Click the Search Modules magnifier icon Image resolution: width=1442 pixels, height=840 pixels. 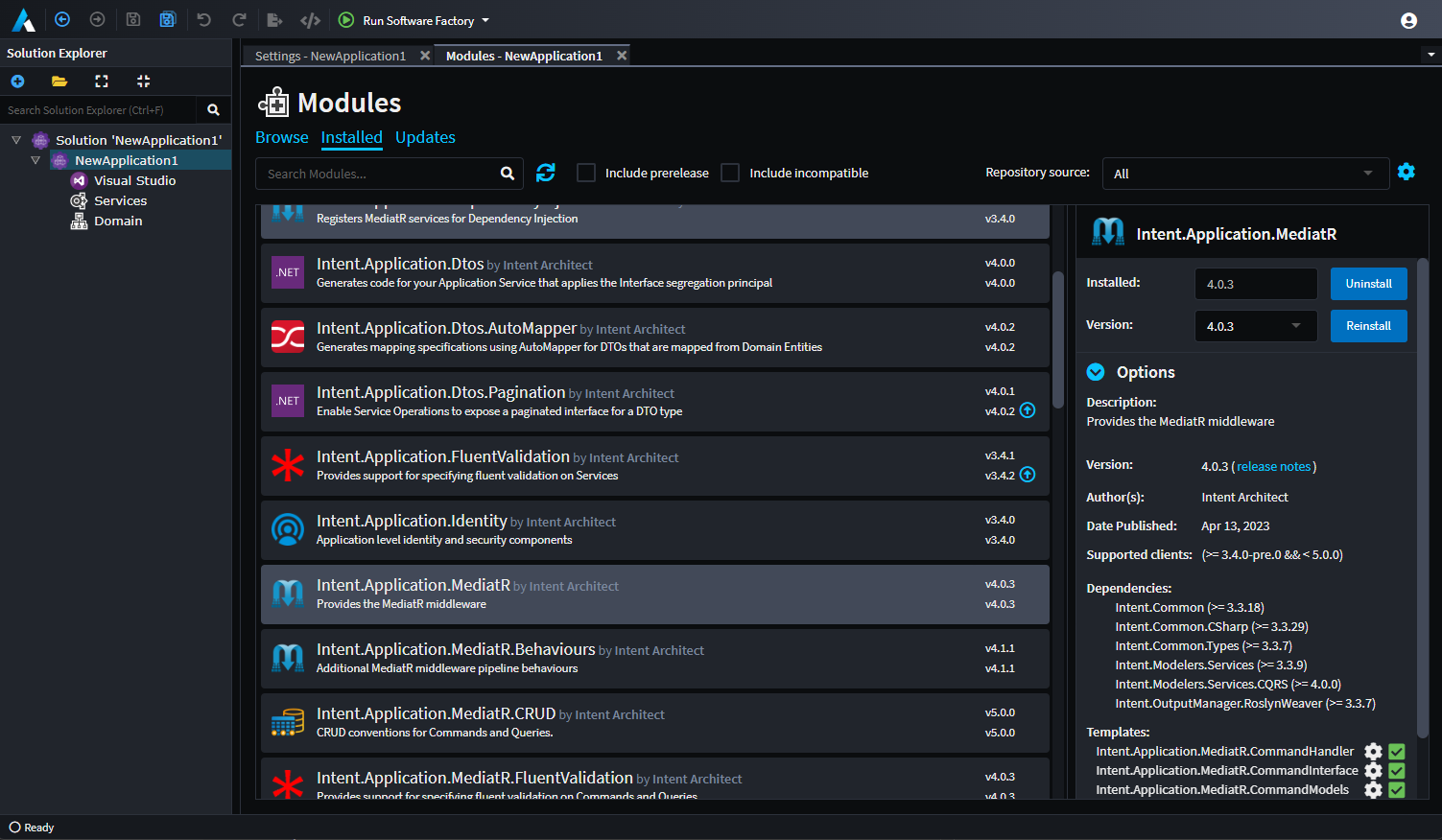[508, 174]
